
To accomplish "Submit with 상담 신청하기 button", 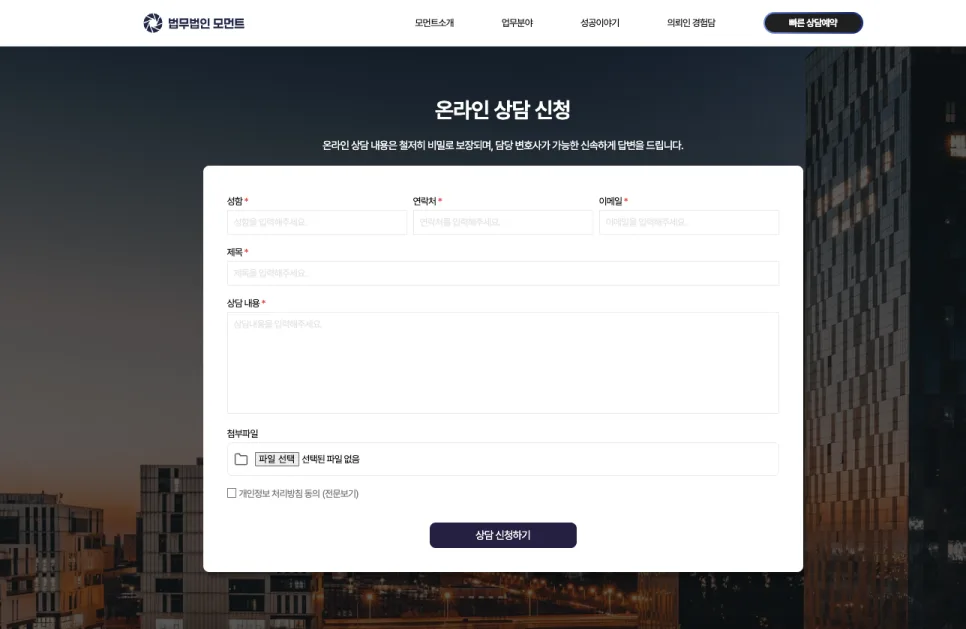I will pyautogui.click(x=503, y=535).
